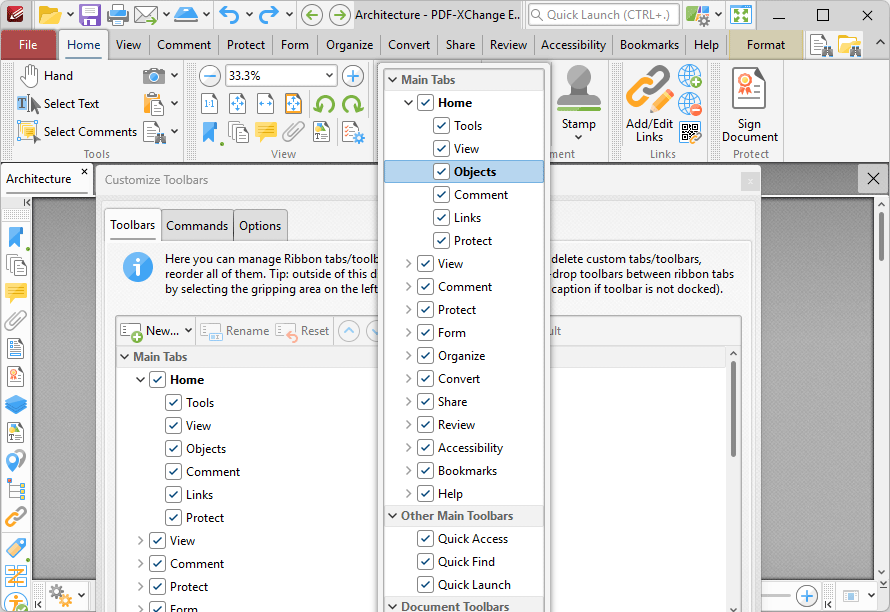Click the Rotate counter-clockwise green icon
Viewport: 890px width, 612px height.
point(324,104)
